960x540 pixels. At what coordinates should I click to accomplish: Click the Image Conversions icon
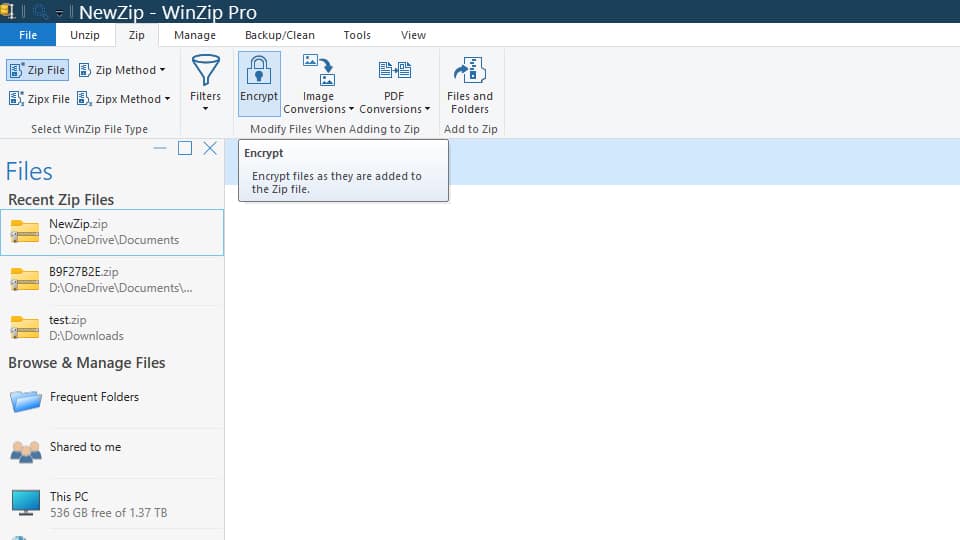coord(318,70)
